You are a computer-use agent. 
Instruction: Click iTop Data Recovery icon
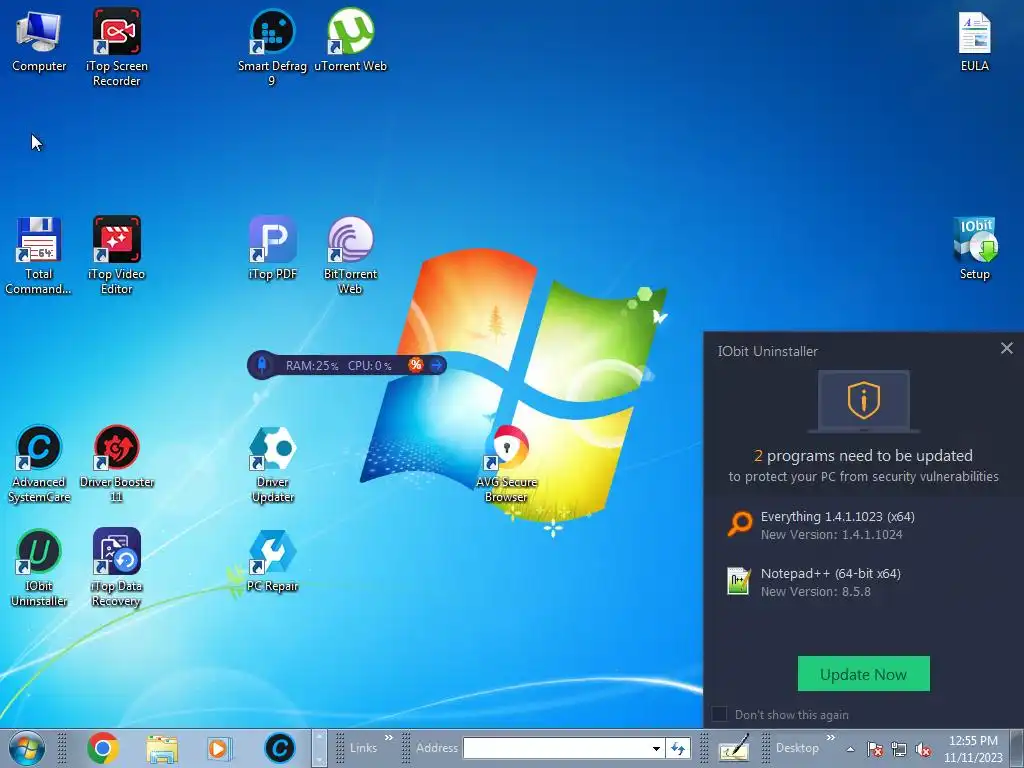[x=116, y=568]
